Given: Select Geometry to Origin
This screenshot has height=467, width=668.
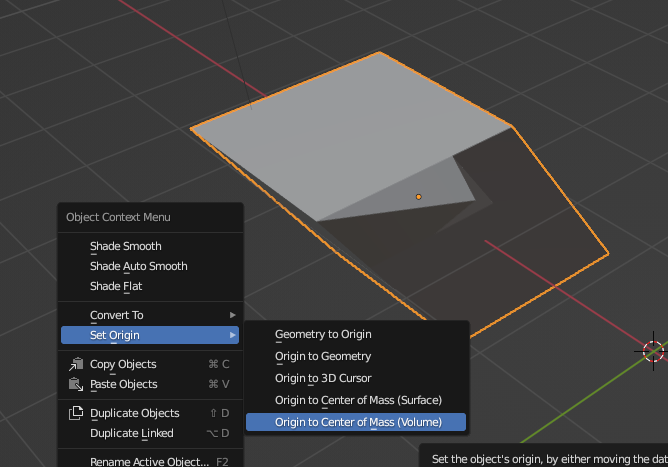Looking at the screenshot, I should point(356,334).
